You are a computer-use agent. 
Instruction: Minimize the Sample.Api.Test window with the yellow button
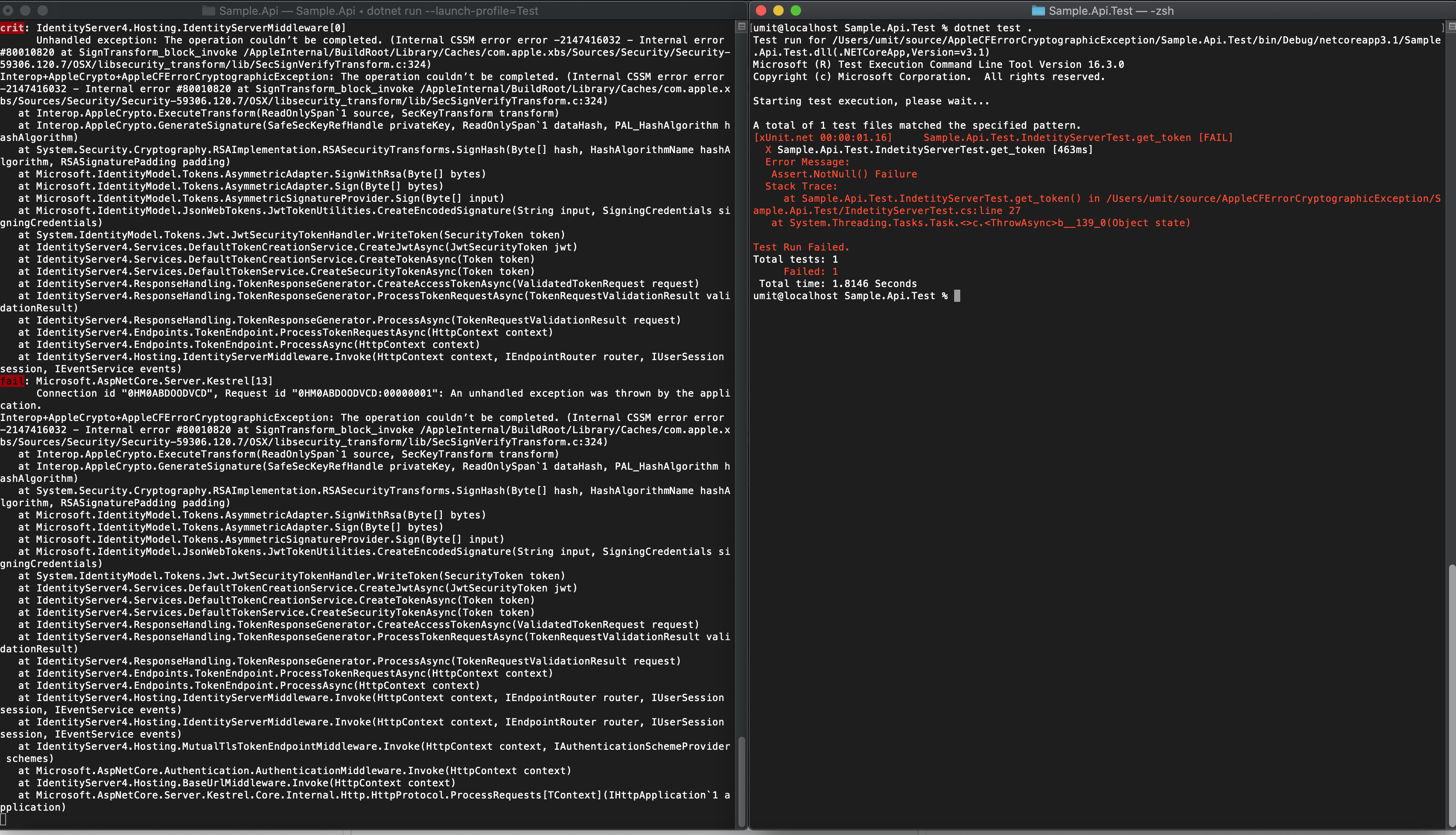tap(778, 10)
